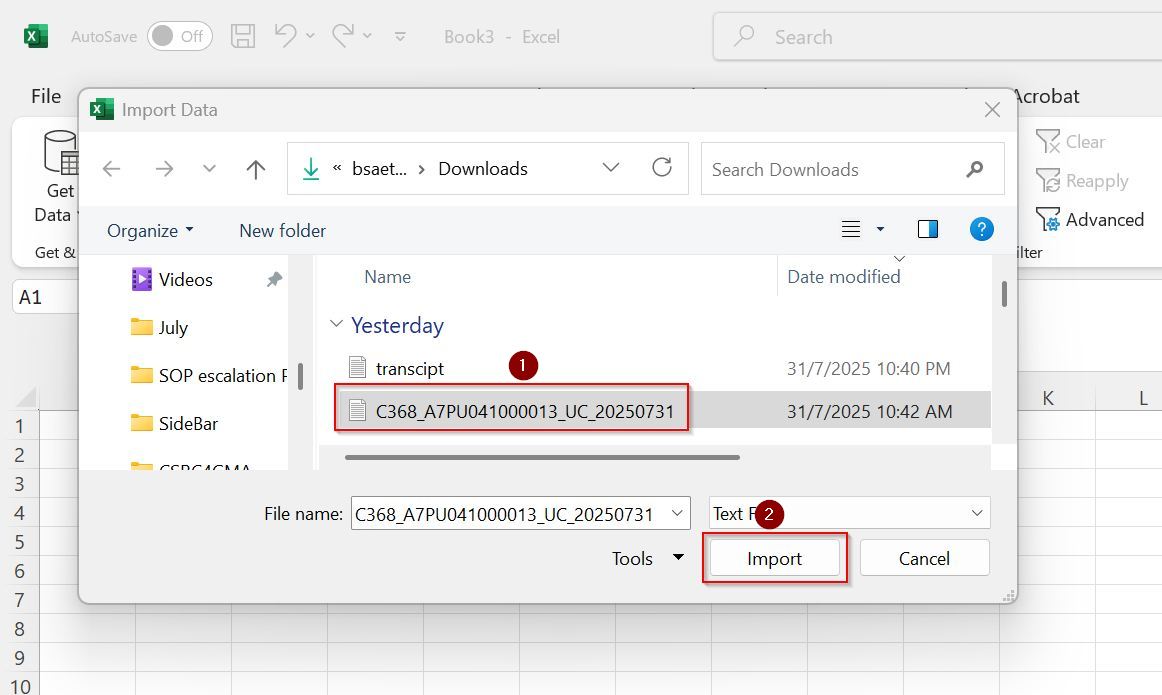This screenshot has height=695, width=1162.
Task: Select the July folder in sidebar
Action: click(172, 327)
